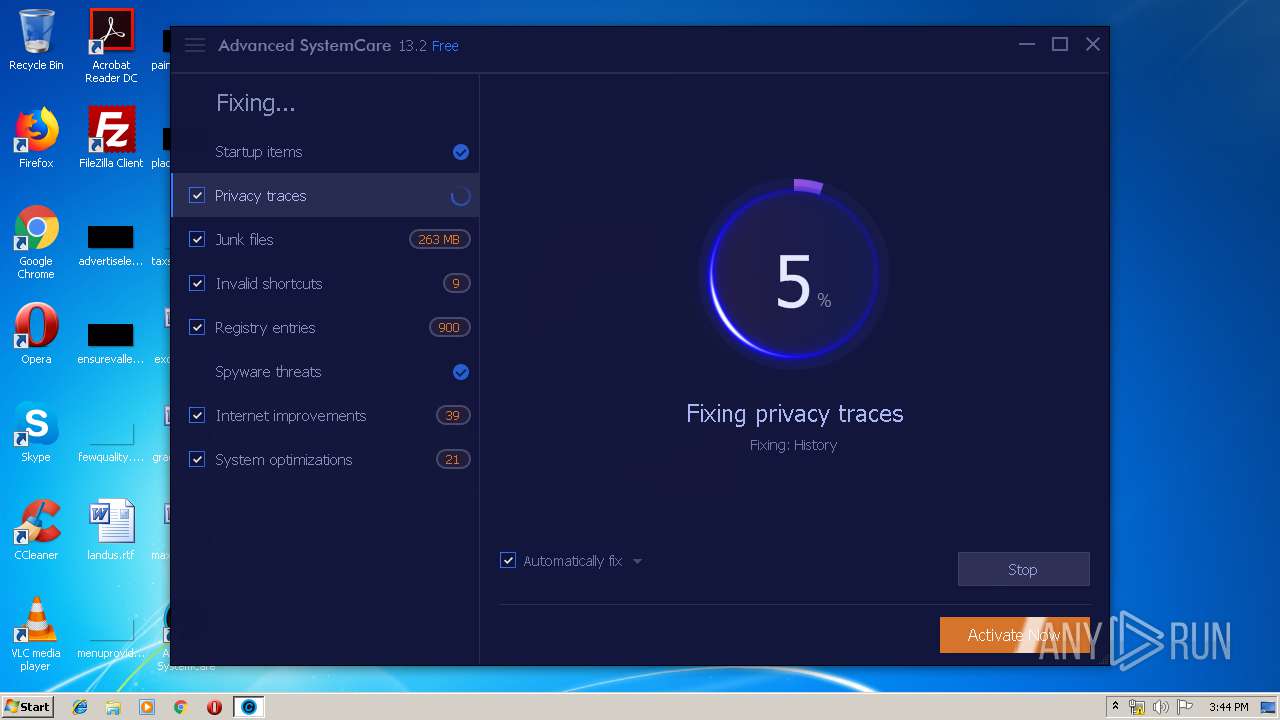Open the Recycle Bin desktop icon

click(36, 40)
